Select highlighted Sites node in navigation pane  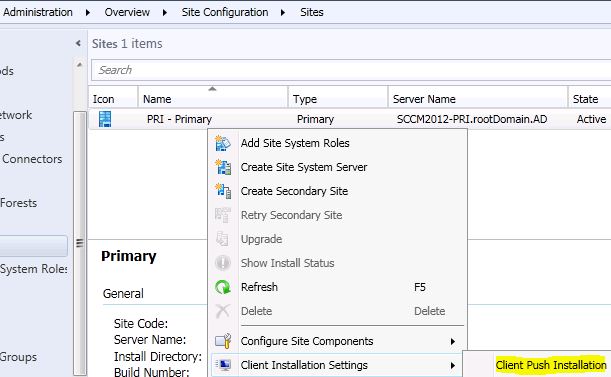[34, 246]
